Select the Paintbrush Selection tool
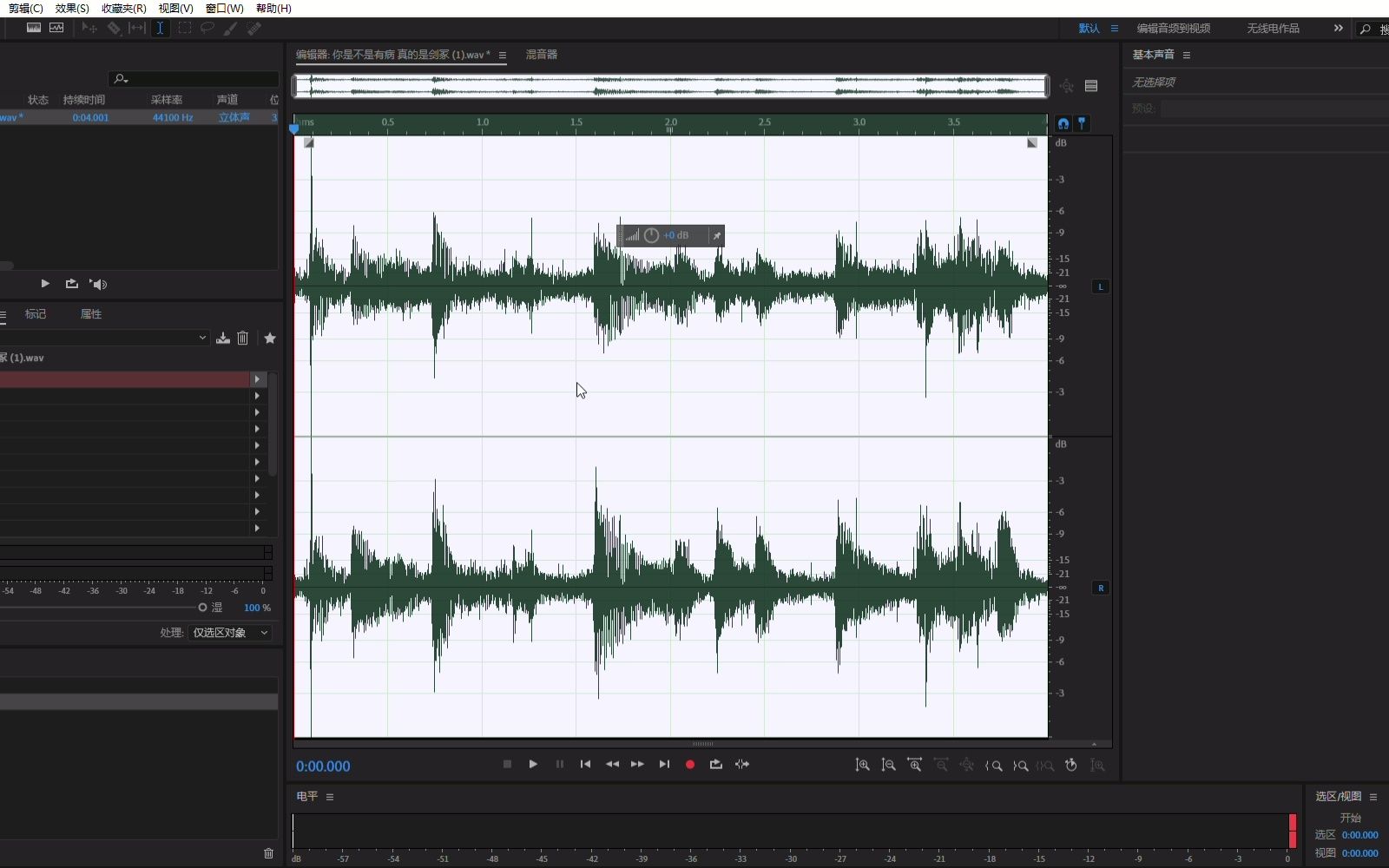The height and width of the screenshot is (868, 1389). coord(230,28)
